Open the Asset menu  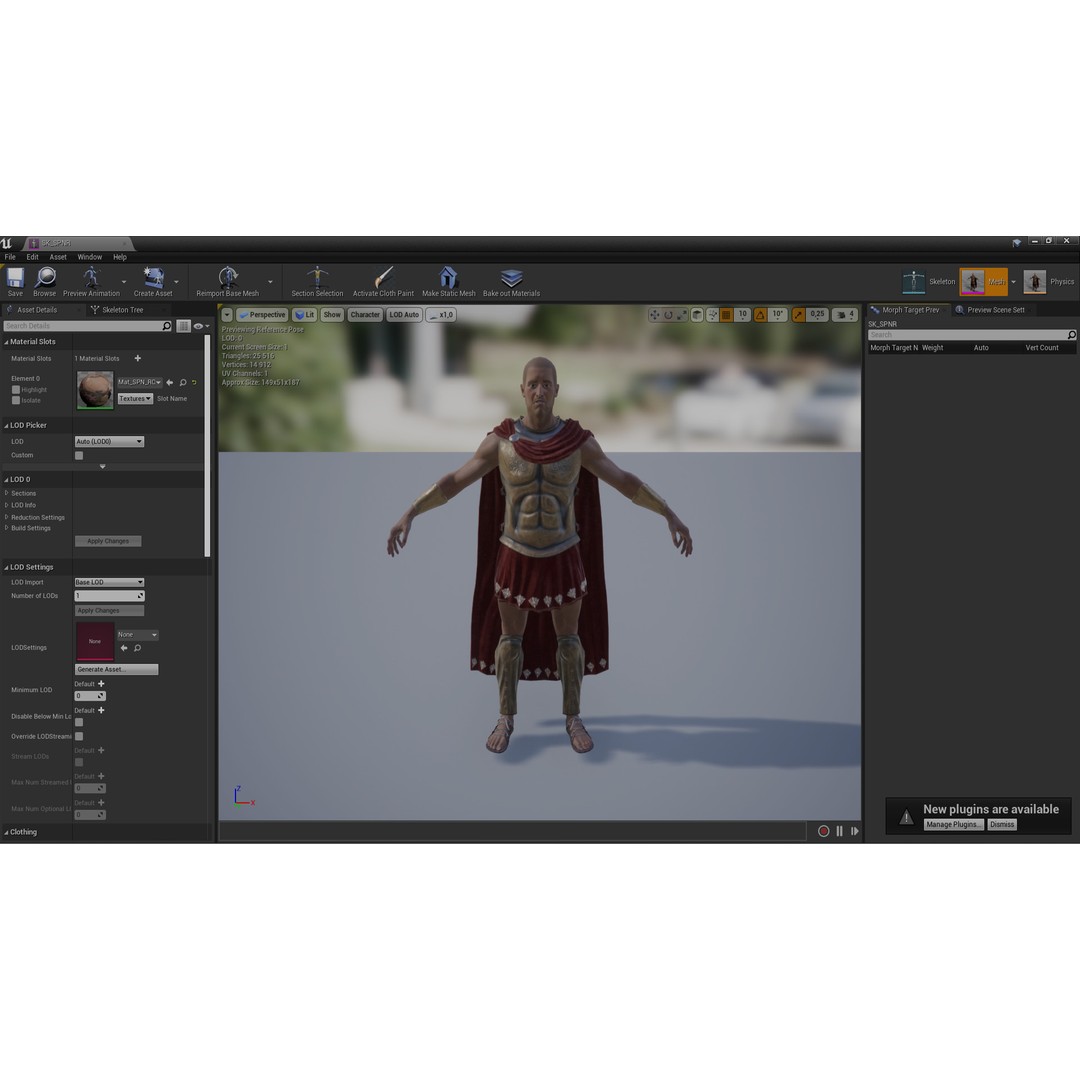tap(58, 257)
